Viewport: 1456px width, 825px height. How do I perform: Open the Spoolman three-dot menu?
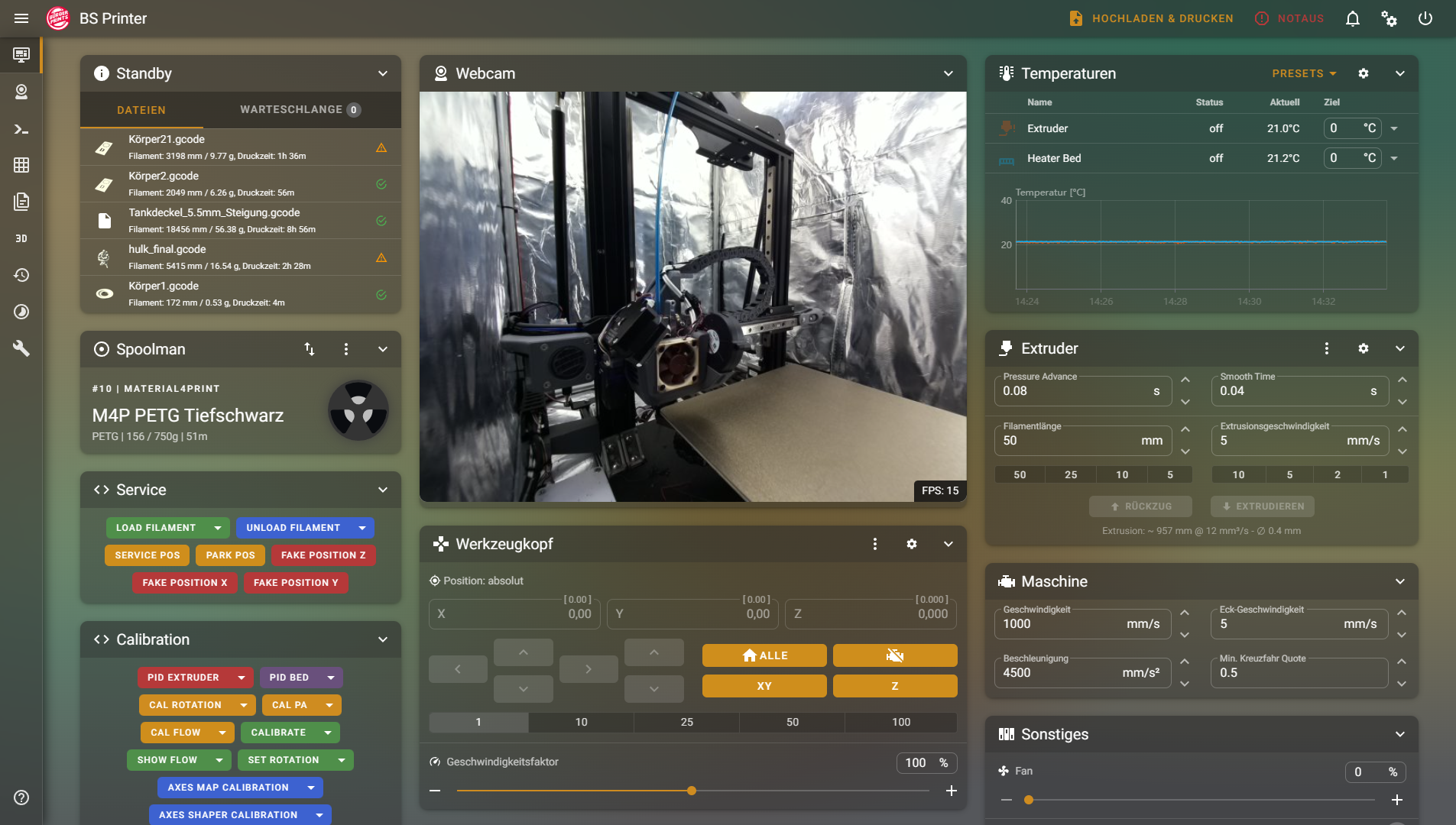point(346,349)
